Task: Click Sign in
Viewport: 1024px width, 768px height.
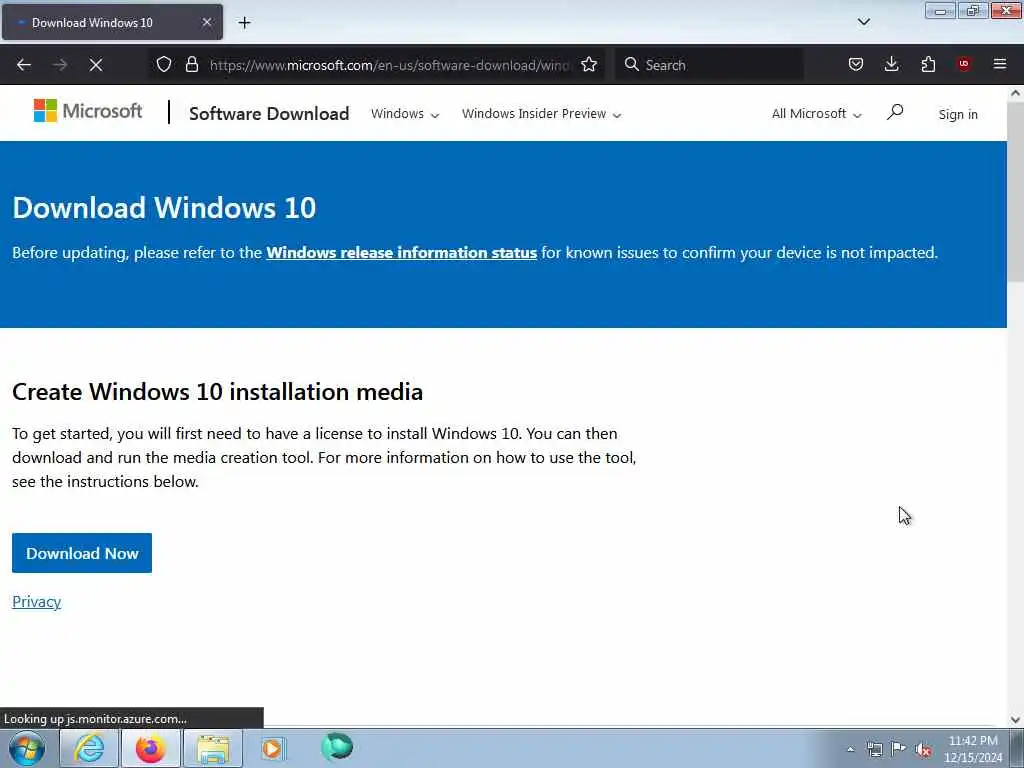Action: coord(958,114)
